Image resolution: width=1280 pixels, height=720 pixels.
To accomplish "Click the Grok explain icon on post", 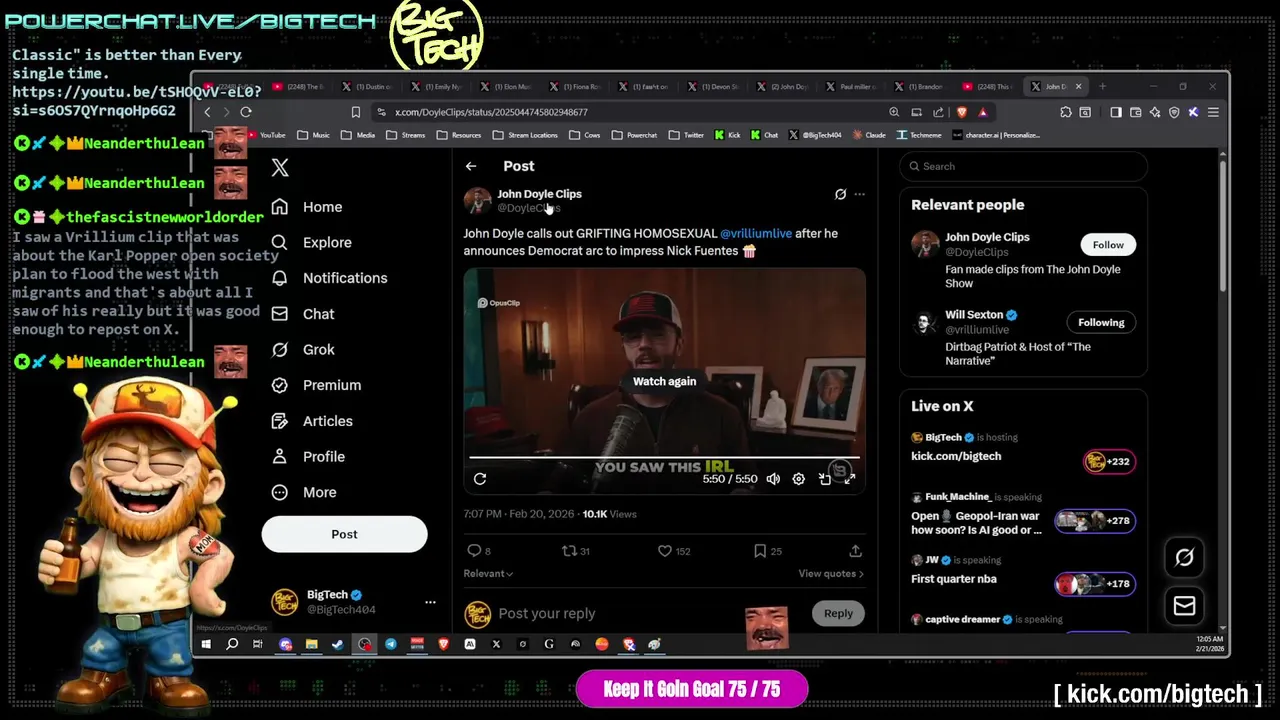I will click(840, 194).
